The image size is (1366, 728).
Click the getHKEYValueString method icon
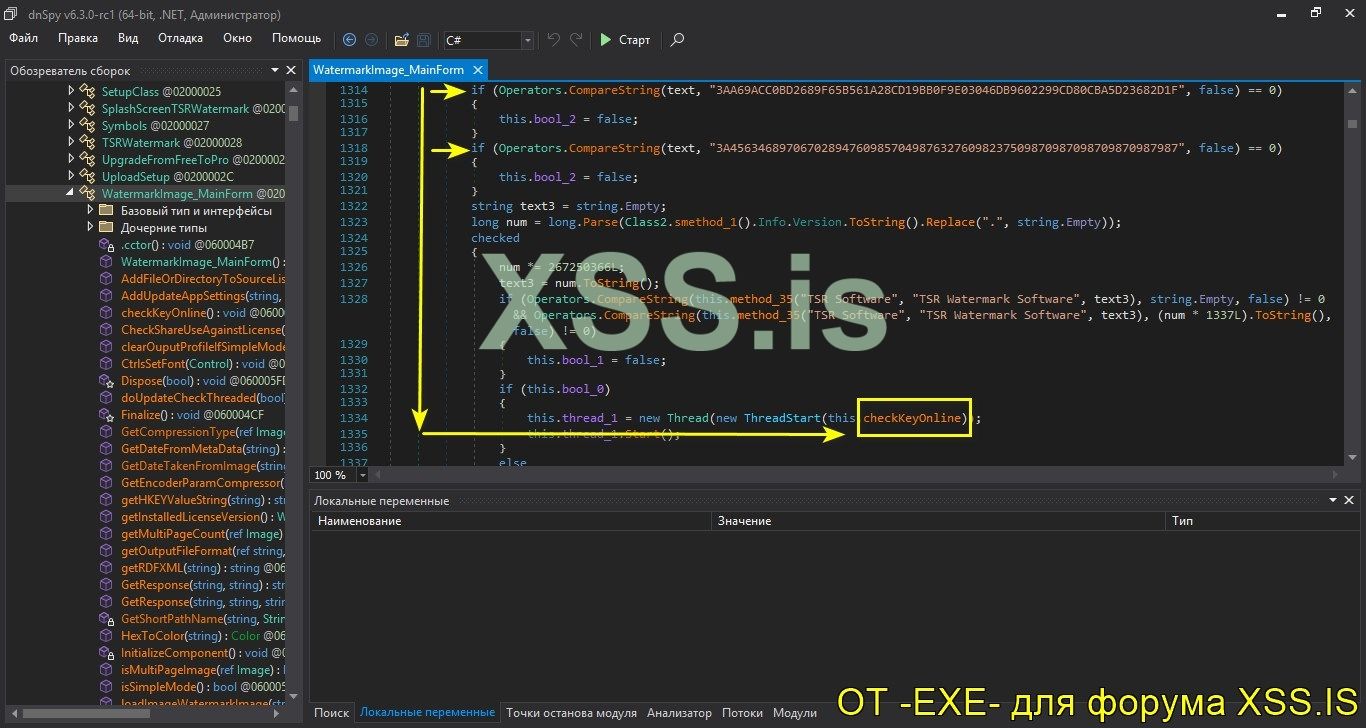[x=106, y=499]
